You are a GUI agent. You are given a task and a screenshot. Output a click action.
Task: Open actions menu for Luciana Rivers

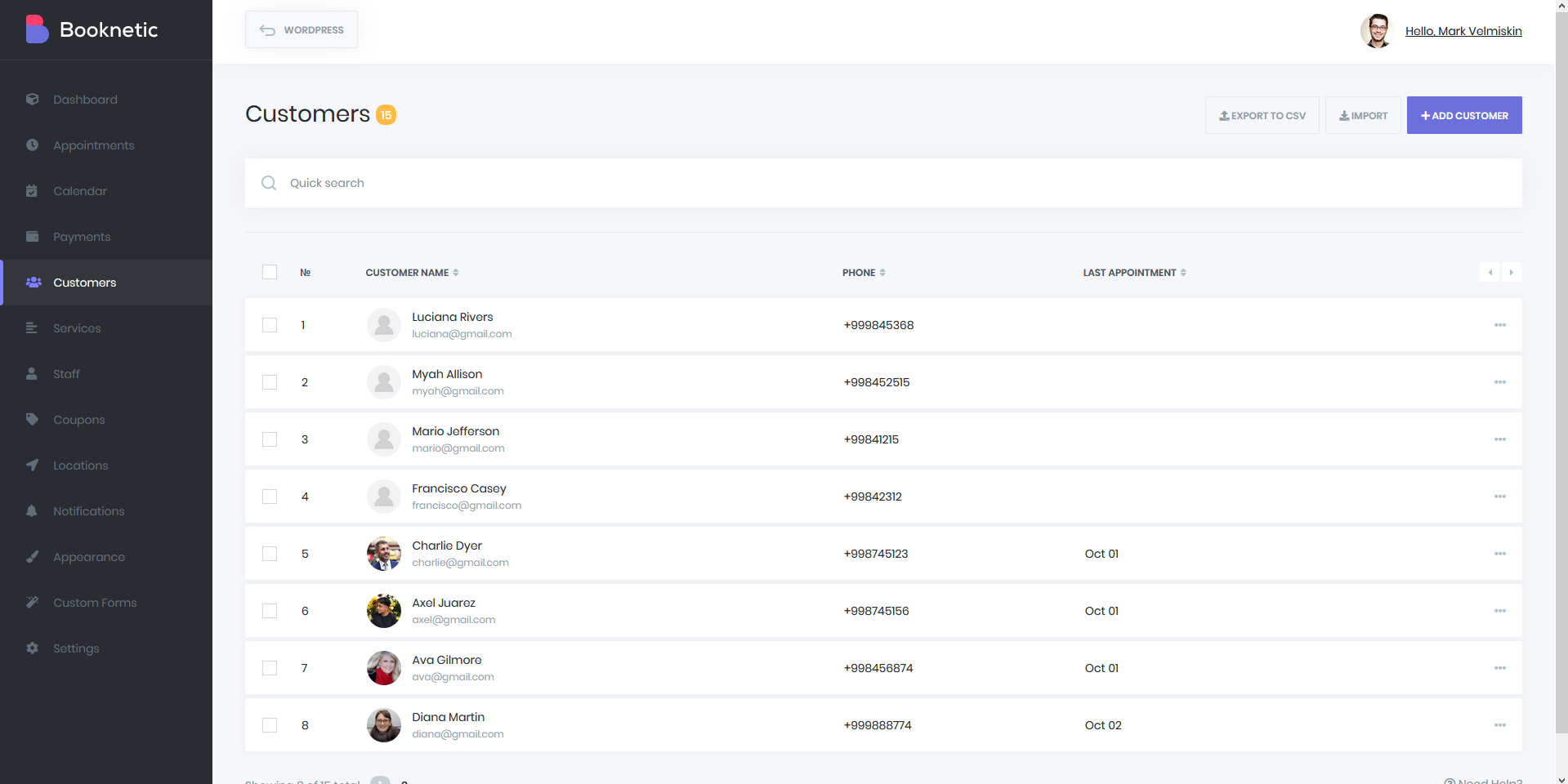(x=1500, y=325)
